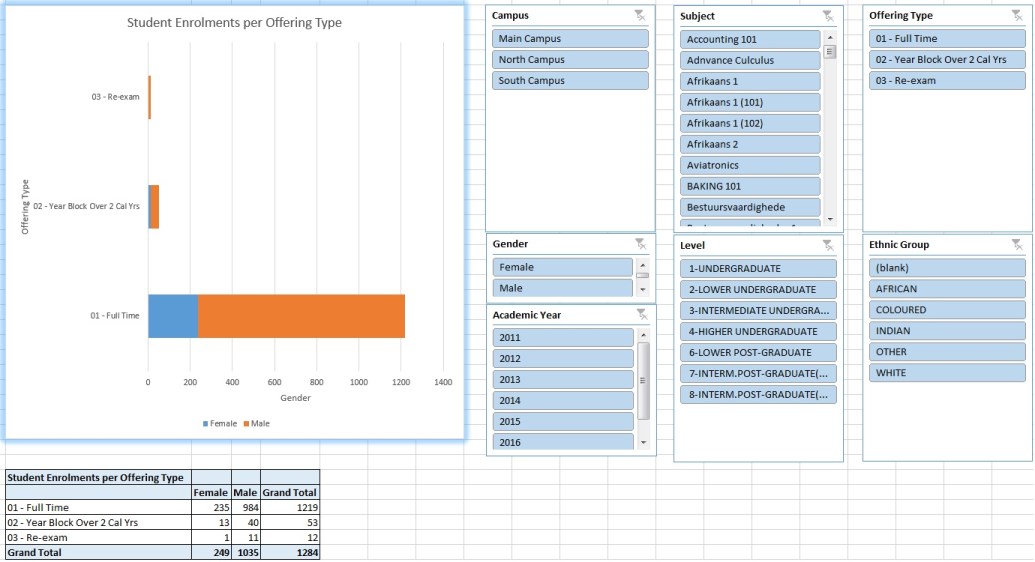Clear the Level slicer filter
1035x562 pixels.
pos(827,245)
